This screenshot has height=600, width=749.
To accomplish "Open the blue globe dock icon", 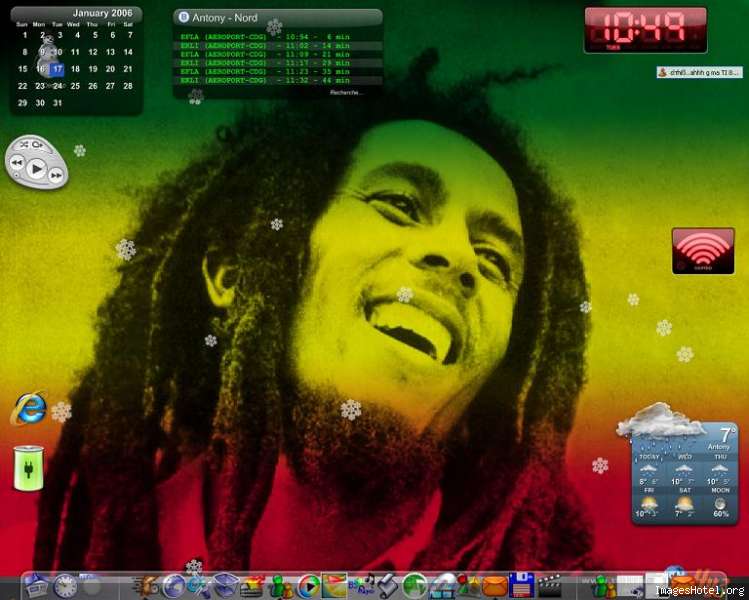I will (x=173, y=586).
